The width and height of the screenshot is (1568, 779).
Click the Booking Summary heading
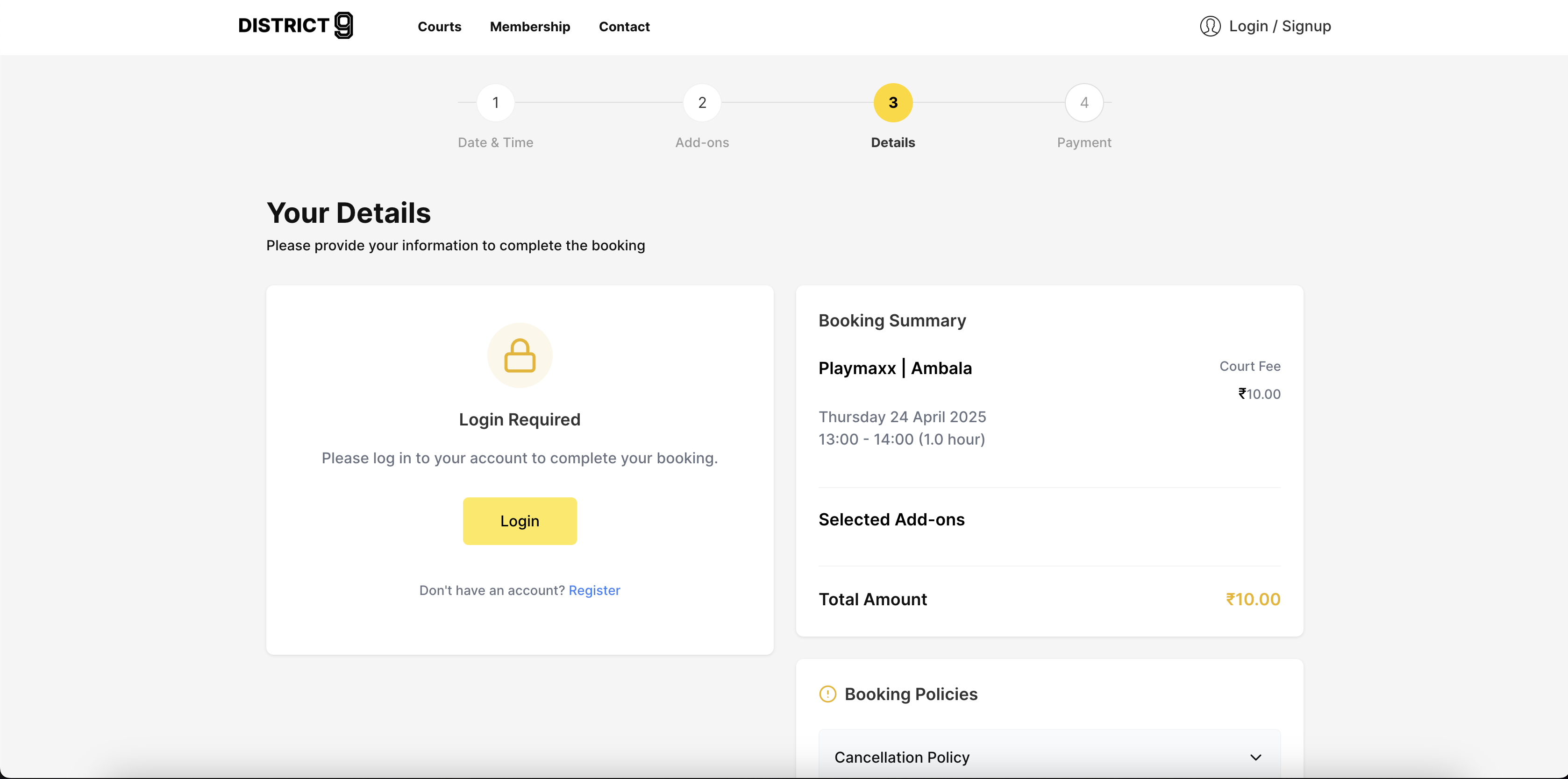[892, 321]
